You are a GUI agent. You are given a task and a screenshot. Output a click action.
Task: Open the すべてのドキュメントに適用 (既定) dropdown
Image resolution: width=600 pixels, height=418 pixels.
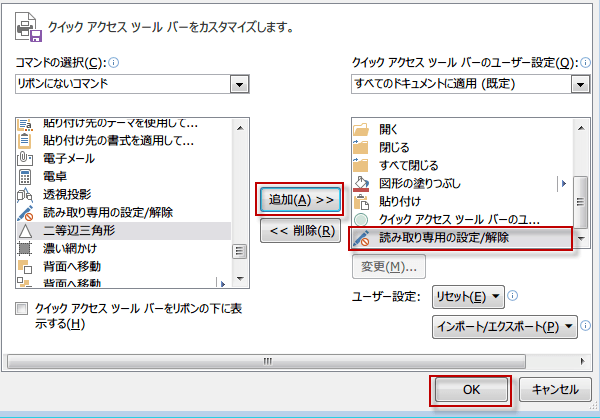tap(580, 84)
